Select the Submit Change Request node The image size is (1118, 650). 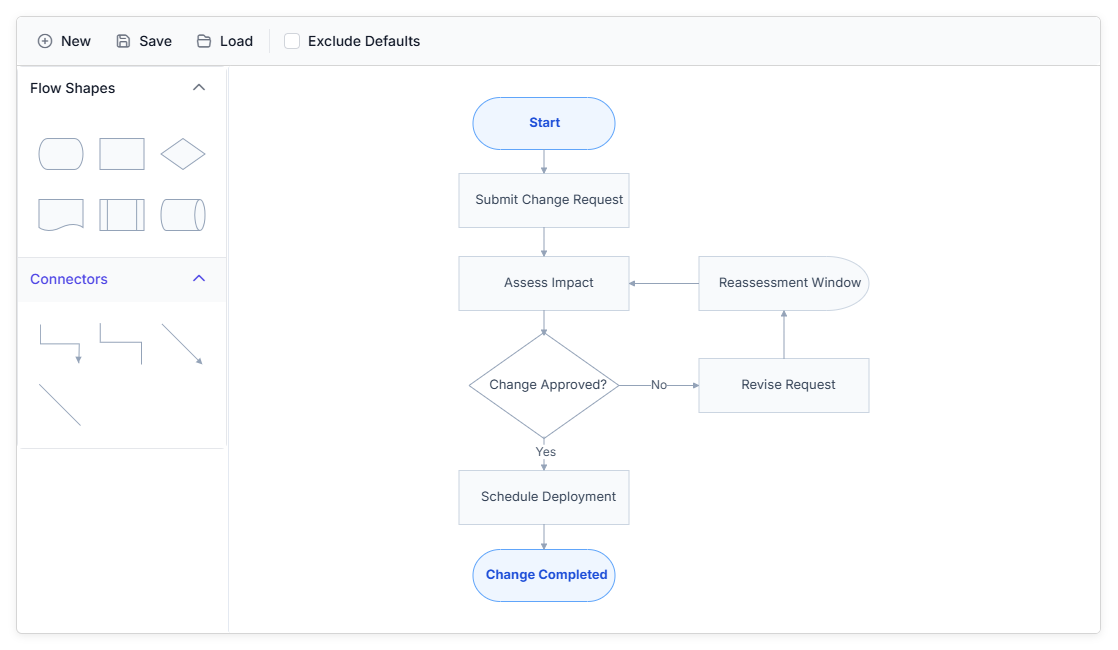point(544,200)
